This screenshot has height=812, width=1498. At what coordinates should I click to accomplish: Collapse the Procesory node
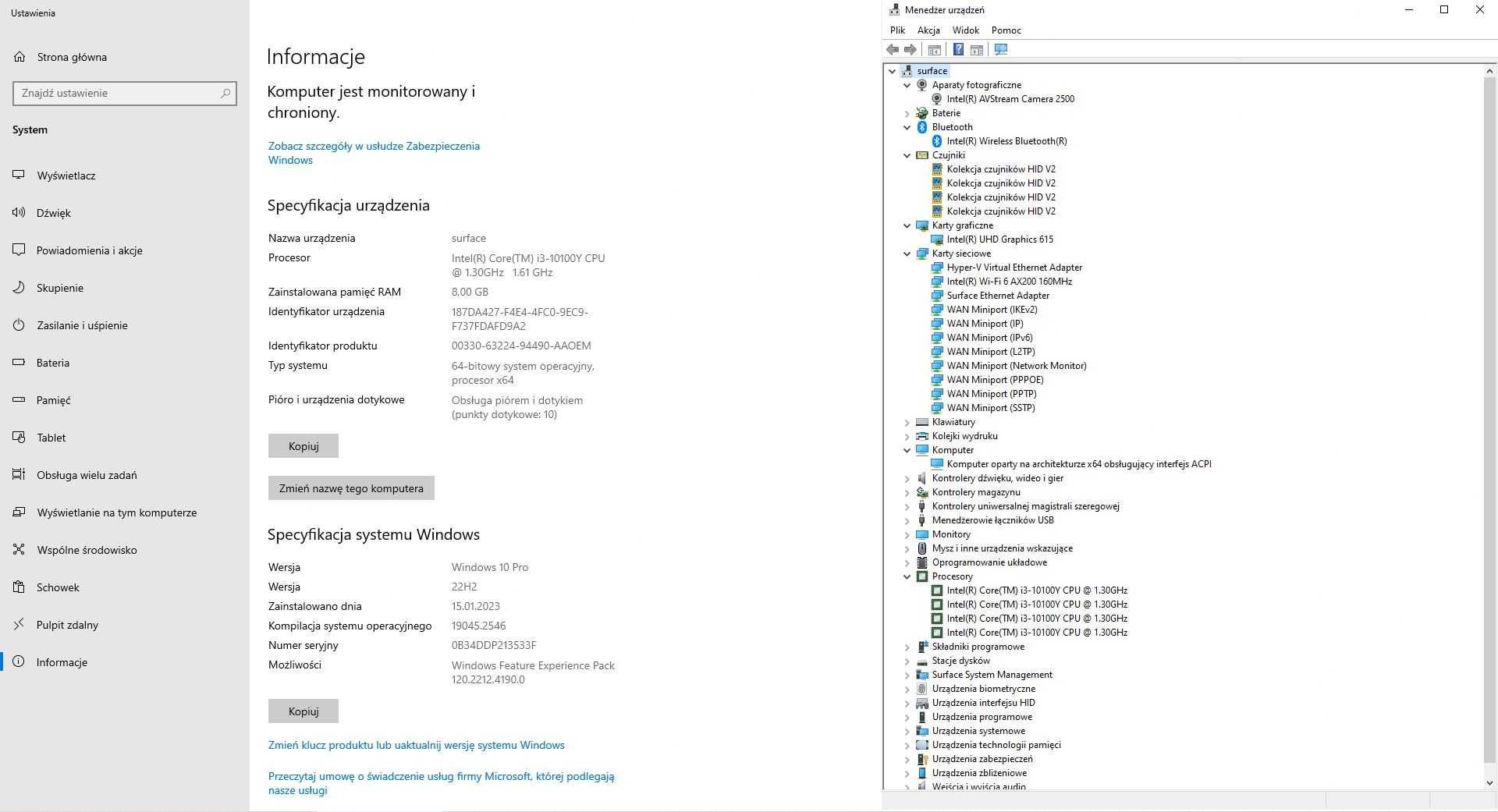pyautogui.click(x=907, y=576)
